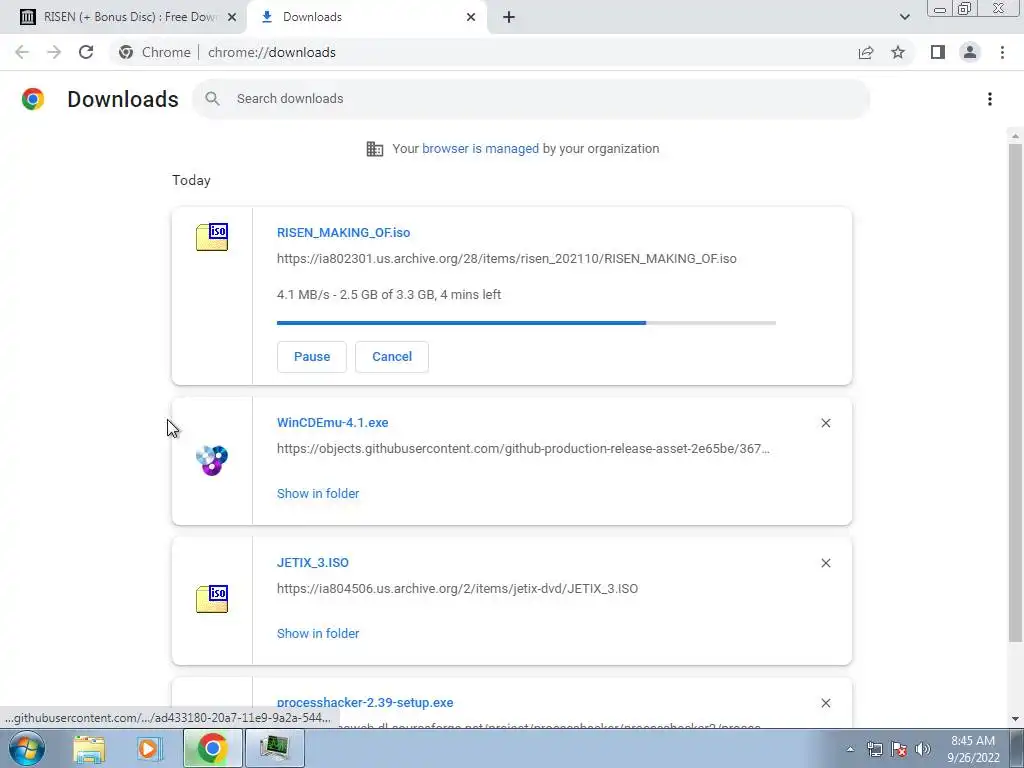Reload the Downloads page
Viewport: 1024px width, 768px height.
[86, 52]
